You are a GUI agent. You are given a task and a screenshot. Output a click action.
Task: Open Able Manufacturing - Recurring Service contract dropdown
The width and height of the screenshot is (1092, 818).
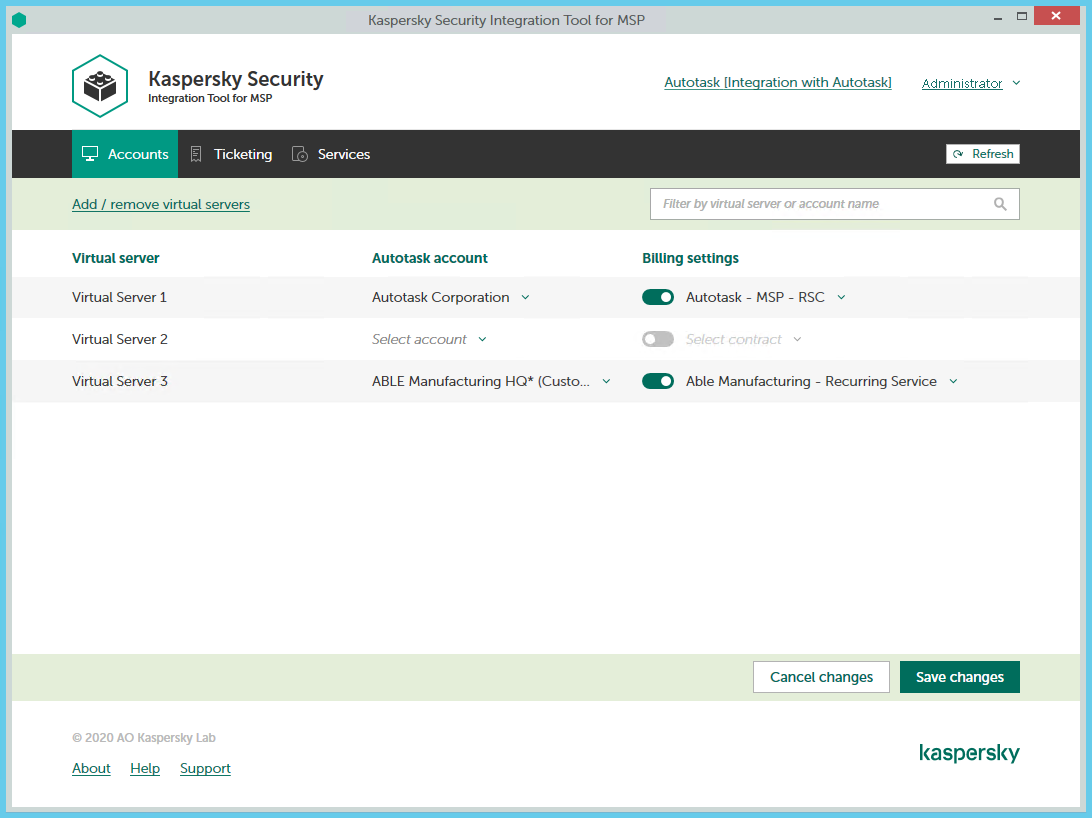pyautogui.click(x=821, y=381)
